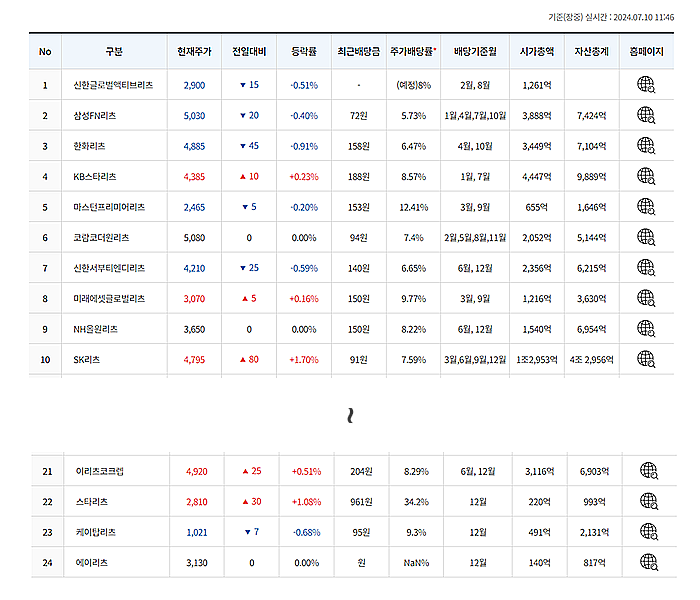Image resolution: width=700 pixels, height=600 pixels.
Task: Click dividend months 1월,4월,7월,10월
Action: click(x=475, y=116)
